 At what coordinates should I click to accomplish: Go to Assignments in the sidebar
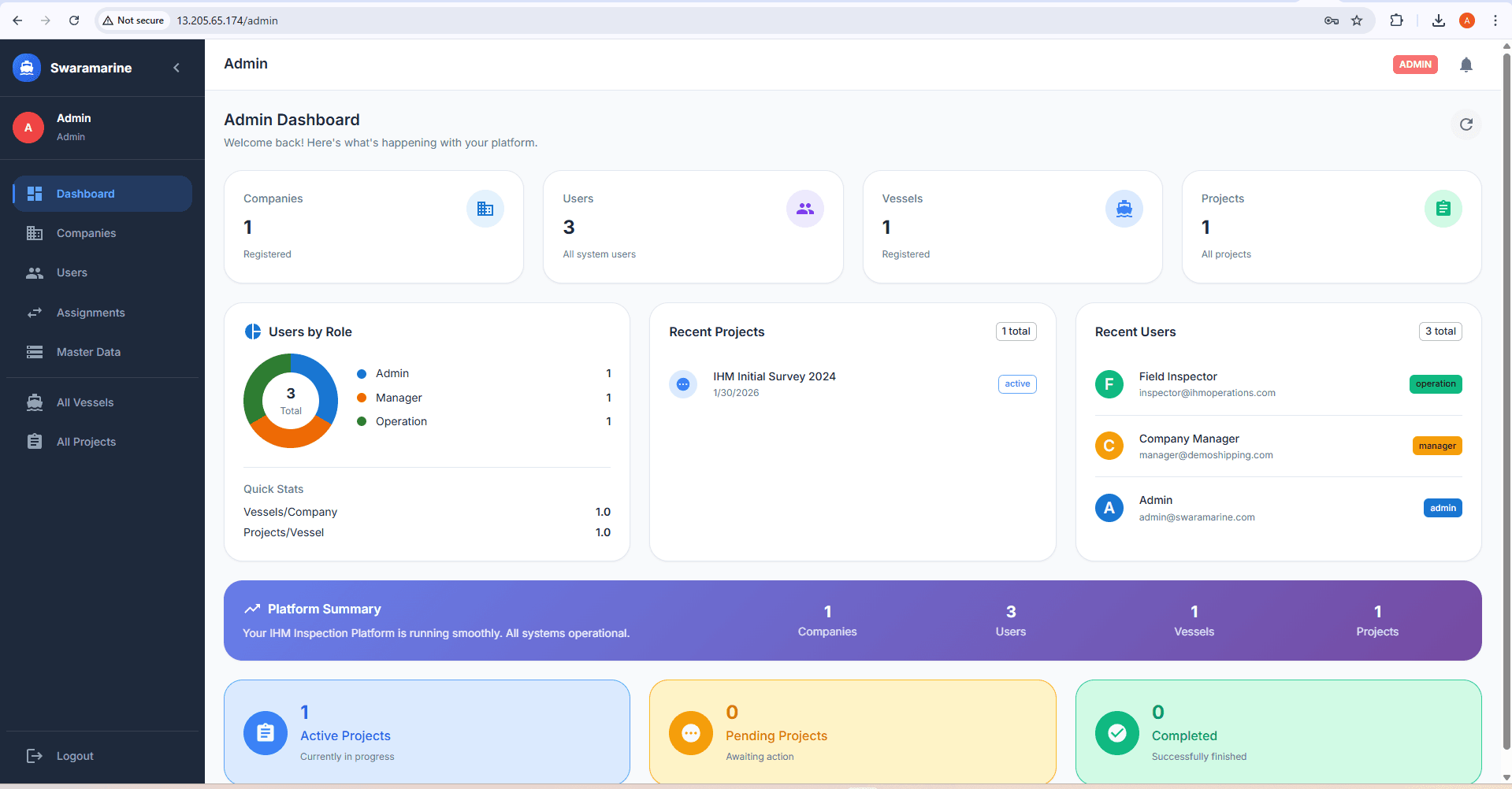click(91, 313)
